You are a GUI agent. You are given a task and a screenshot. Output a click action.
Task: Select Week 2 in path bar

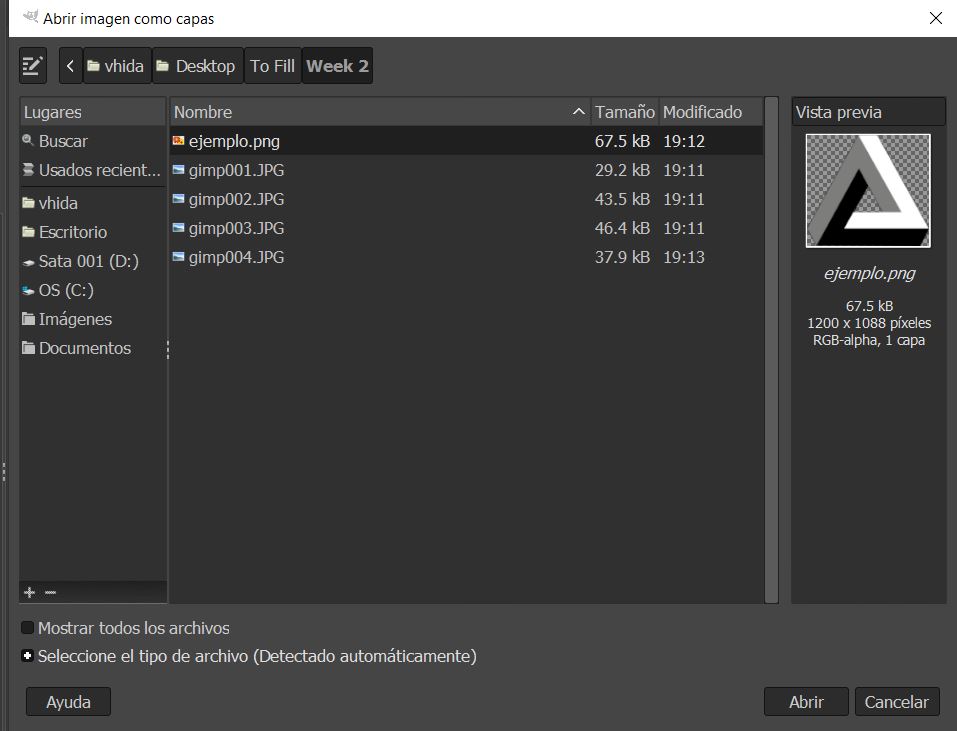[x=337, y=65]
